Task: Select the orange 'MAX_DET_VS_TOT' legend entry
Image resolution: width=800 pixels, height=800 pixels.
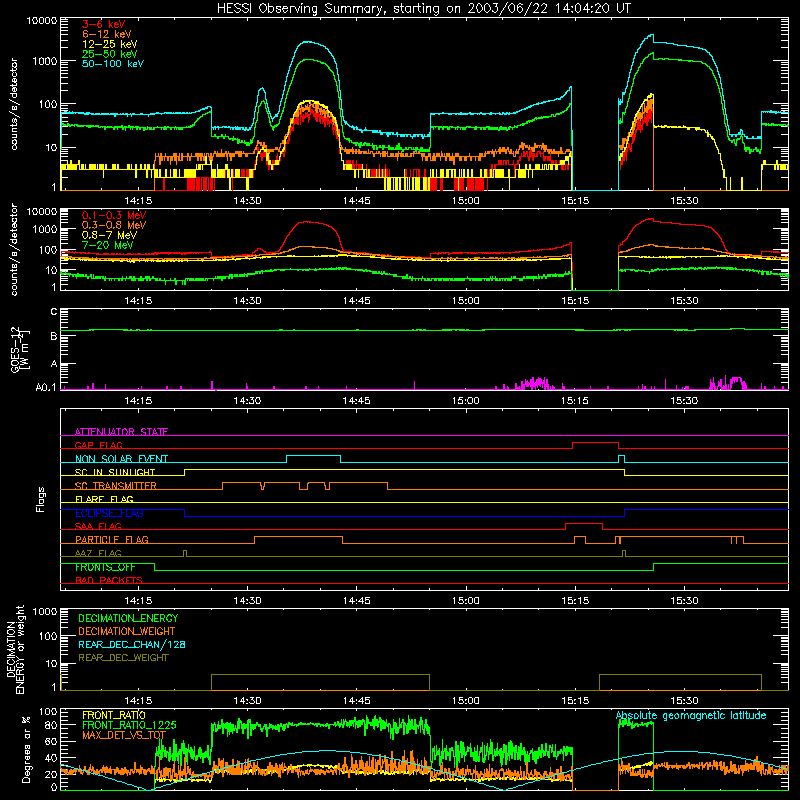Action: click(x=124, y=735)
